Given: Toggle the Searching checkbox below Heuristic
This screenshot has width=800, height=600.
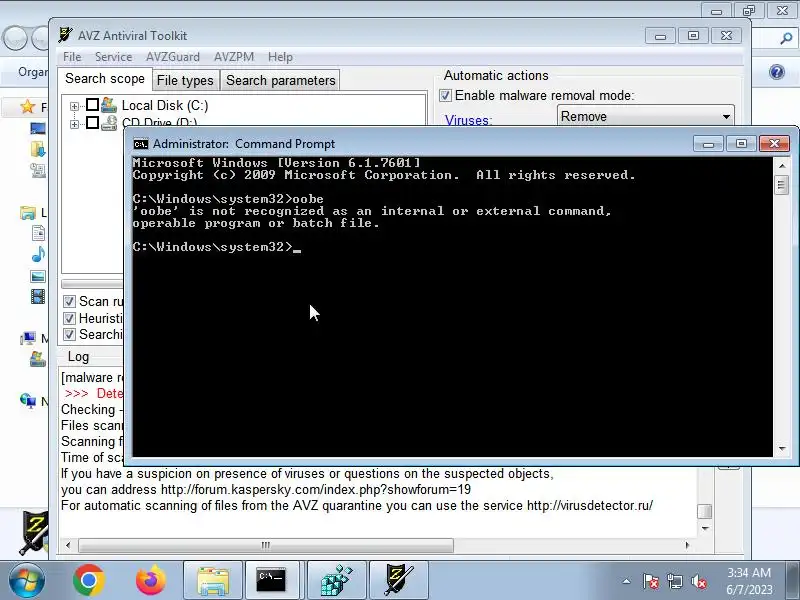Looking at the screenshot, I should tap(69, 335).
